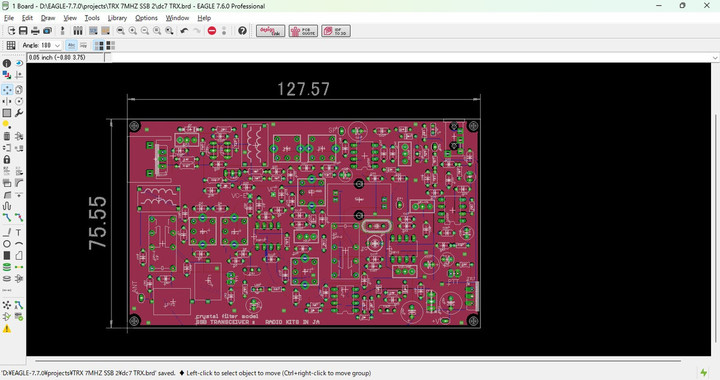The width and height of the screenshot is (720, 380).
Task: Select the Text tool
Action: click(18, 233)
